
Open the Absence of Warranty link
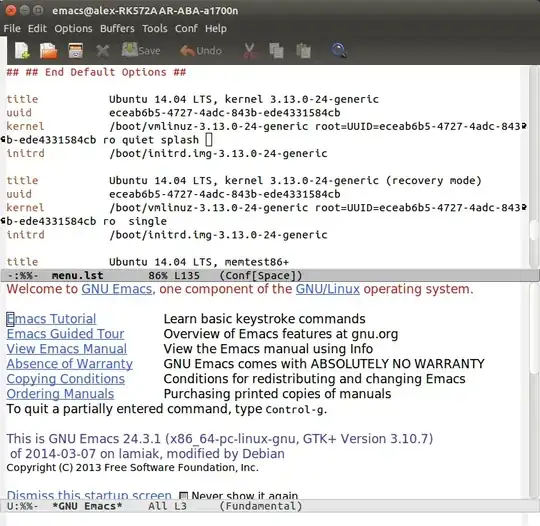70,364
